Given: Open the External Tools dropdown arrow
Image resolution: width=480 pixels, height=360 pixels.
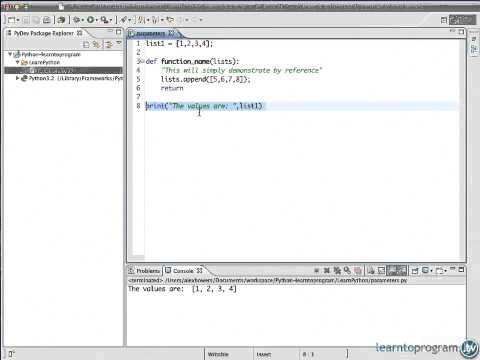Looking at the screenshot, I should click(111, 20).
